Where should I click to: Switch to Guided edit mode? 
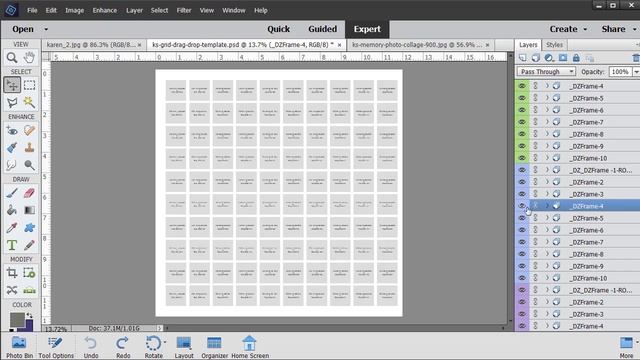click(x=322, y=29)
